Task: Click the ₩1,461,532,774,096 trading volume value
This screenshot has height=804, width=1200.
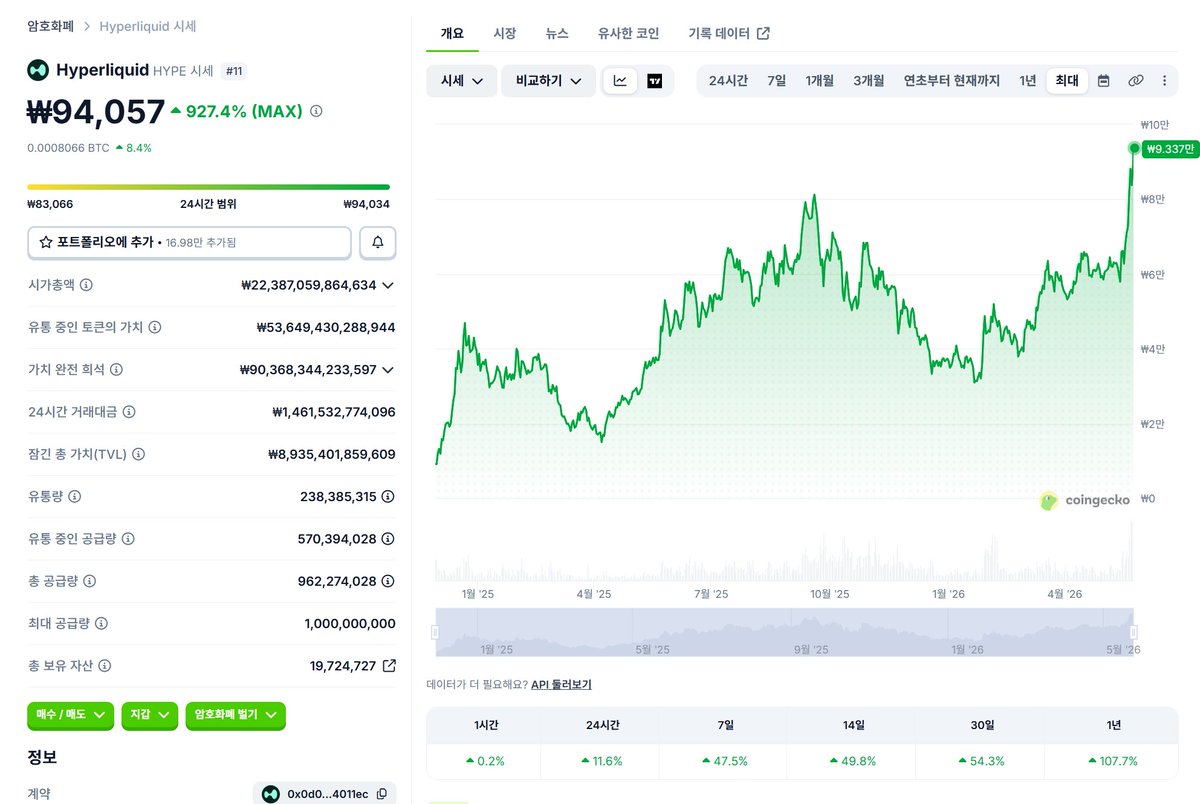Action: pyautogui.click(x=334, y=411)
